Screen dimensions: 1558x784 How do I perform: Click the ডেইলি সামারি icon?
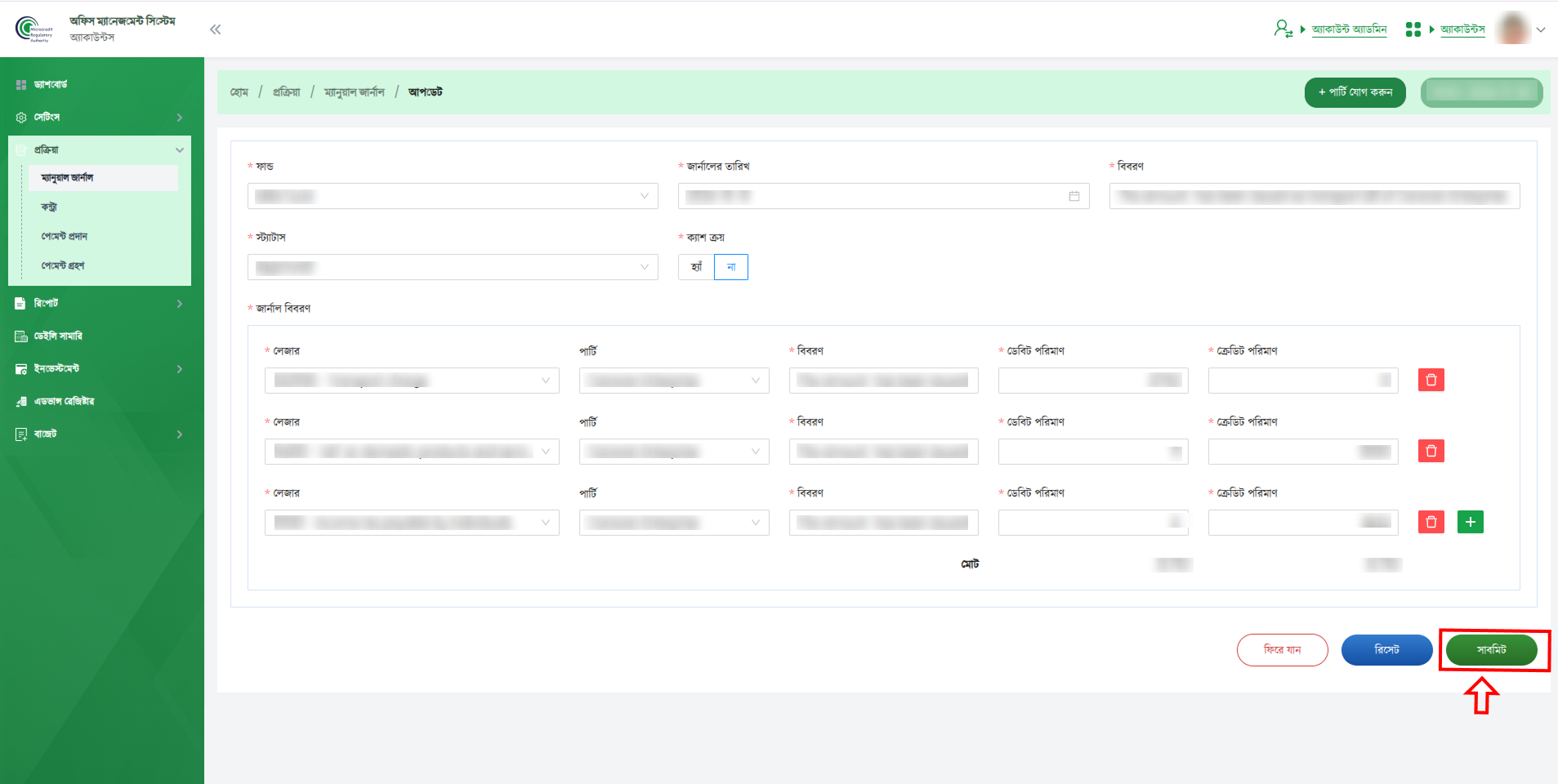[x=21, y=336]
